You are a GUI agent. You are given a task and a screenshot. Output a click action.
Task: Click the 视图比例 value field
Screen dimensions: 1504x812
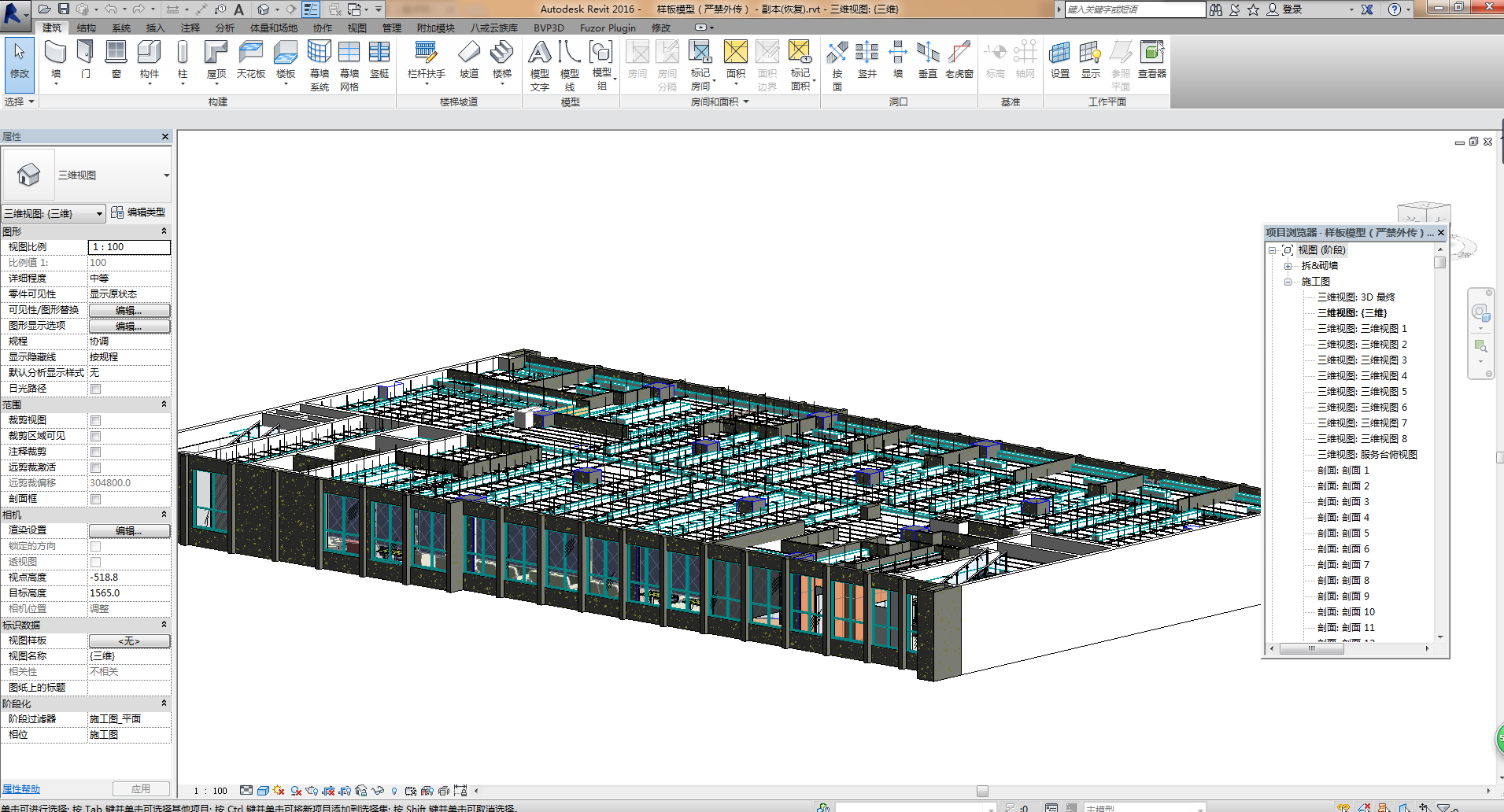pos(129,247)
